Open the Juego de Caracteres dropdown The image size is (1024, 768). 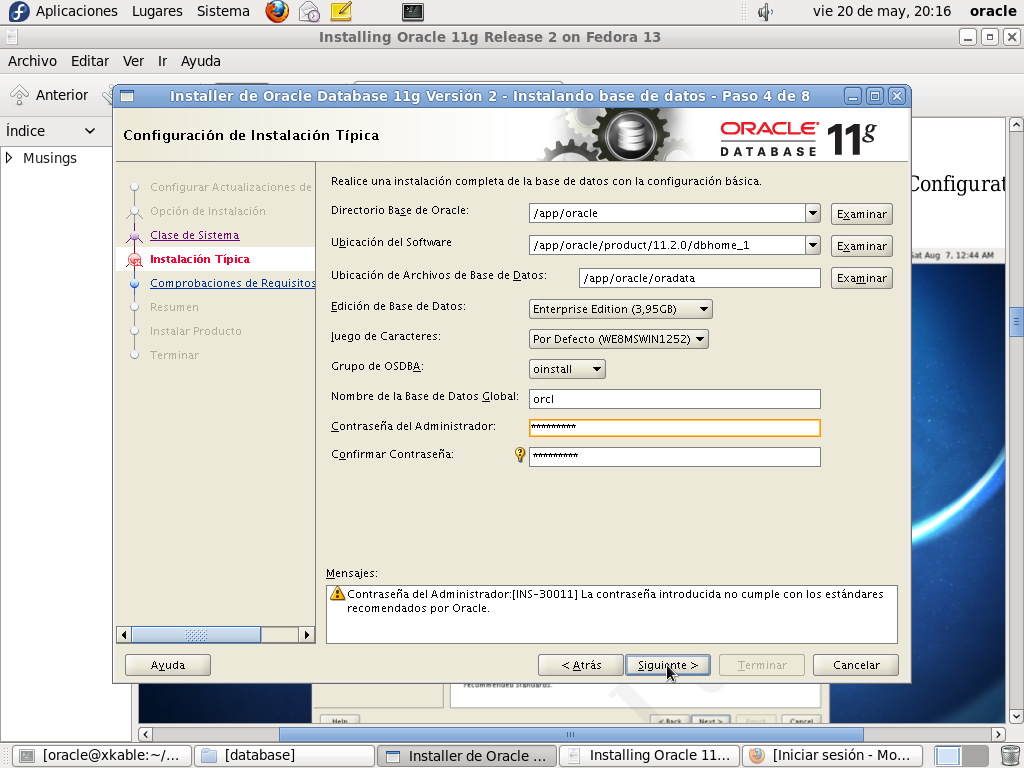pos(618,339)
